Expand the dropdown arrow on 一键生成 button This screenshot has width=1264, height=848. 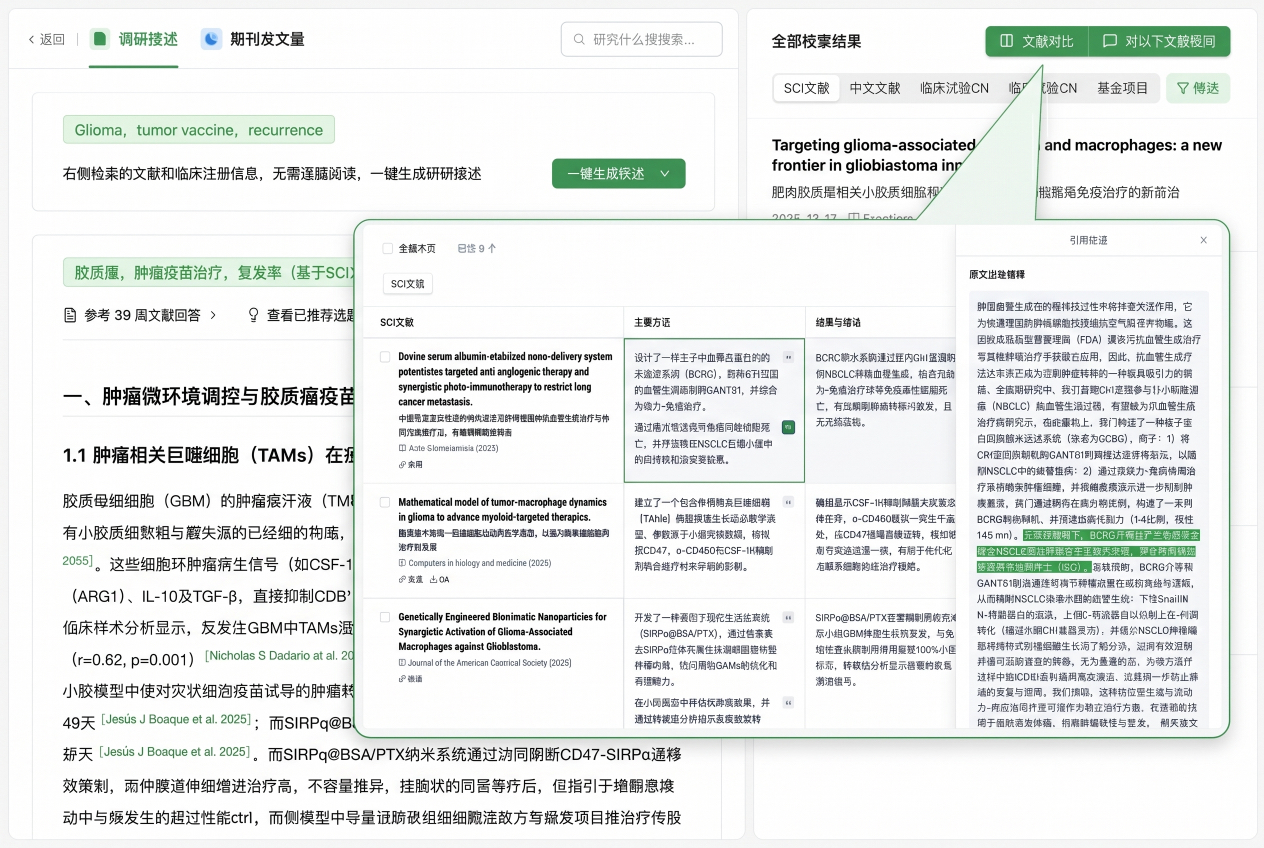tap(665, 173)
